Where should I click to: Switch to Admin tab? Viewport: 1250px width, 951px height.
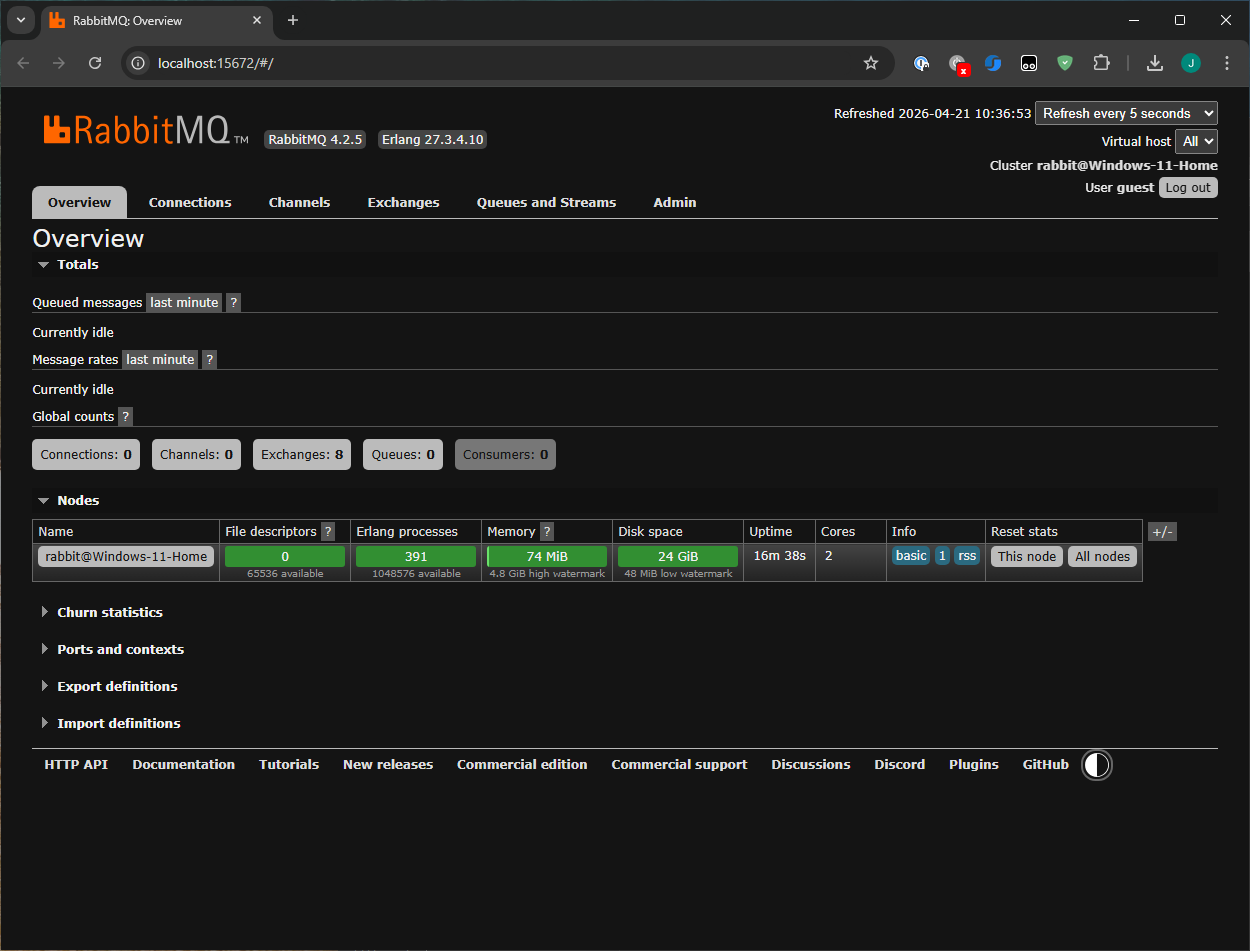coord(675,202)
